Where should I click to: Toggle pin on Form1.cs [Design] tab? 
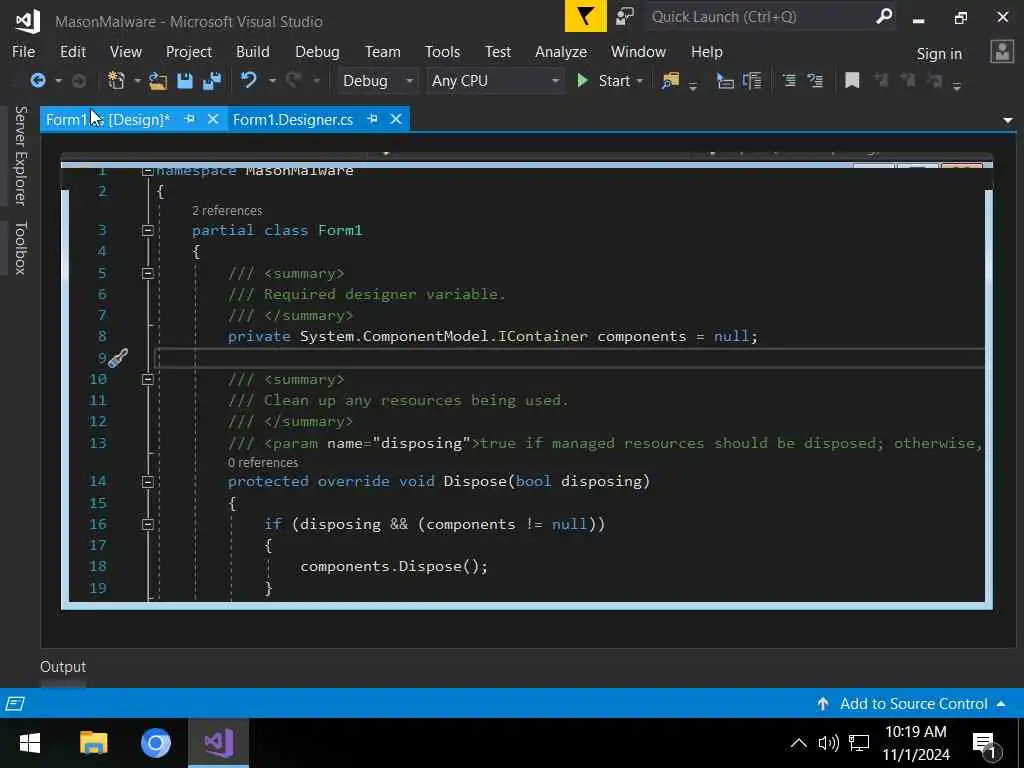click(189, 119)
